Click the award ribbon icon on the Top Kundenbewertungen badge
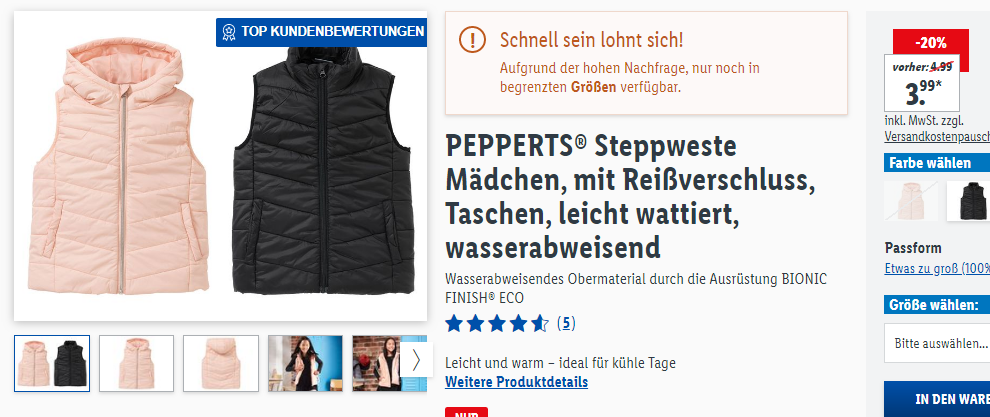Image resolution: width=990 pixels, height=417 pixels. click(229, 32)
